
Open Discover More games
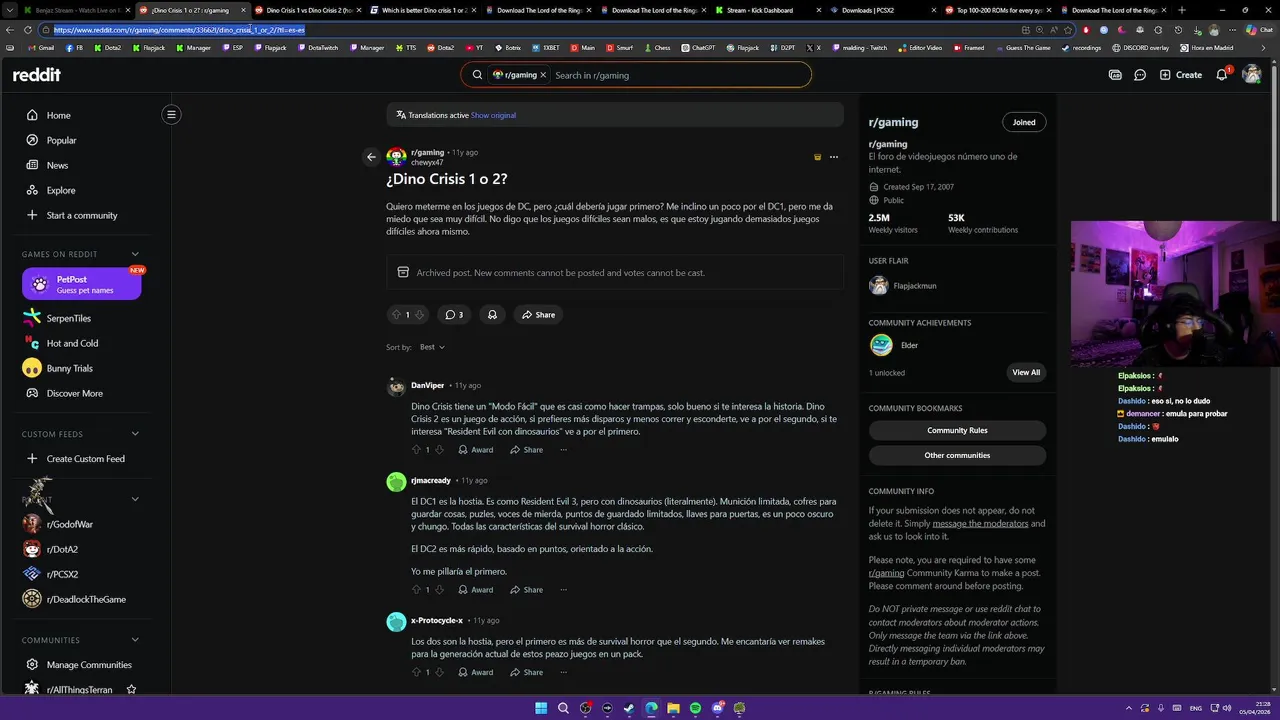tap(75, 393)
